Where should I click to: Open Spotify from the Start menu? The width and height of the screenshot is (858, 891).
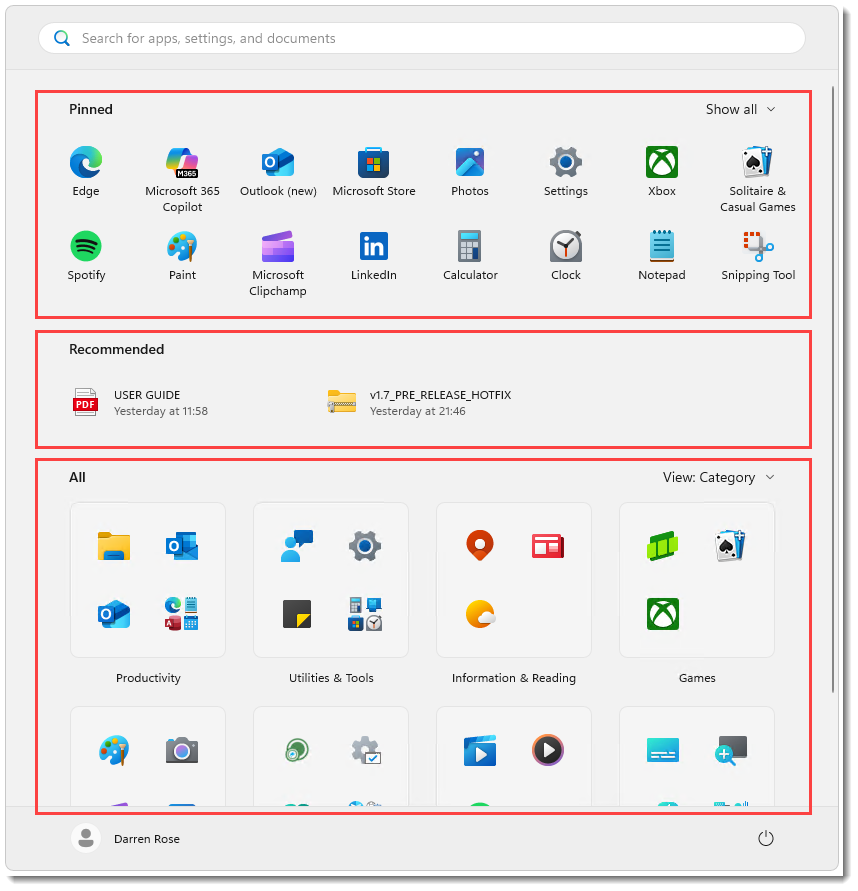pyautogui.click(x=86, y=246)
